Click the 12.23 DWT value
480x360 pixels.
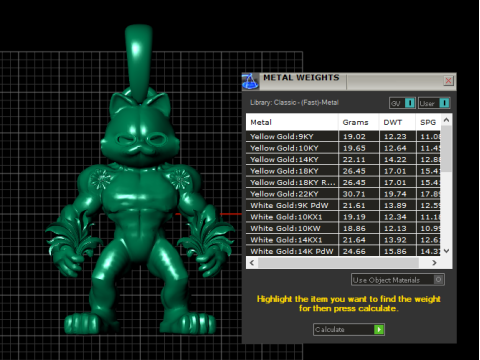pyautogui.click(x=395, y=137)
